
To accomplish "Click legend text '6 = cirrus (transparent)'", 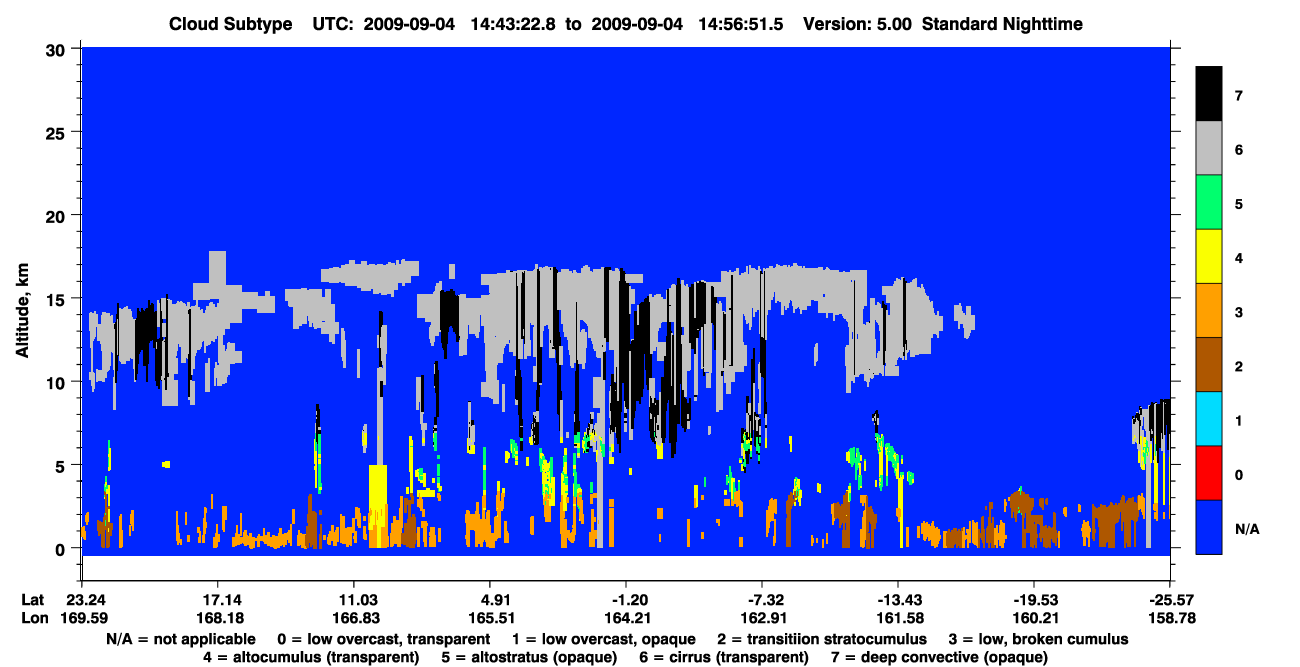I will [x=724, y=657].
